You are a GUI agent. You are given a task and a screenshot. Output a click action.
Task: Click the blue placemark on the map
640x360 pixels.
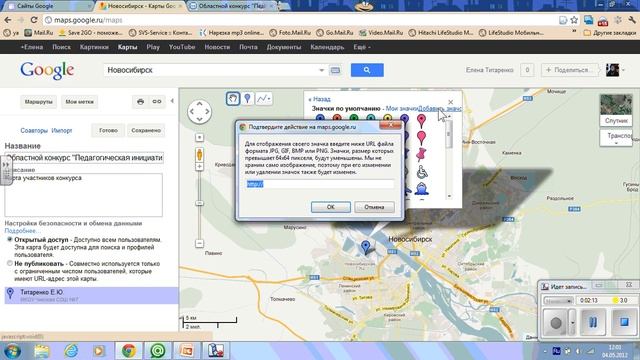pyautogui.click(x=366, y=247)
